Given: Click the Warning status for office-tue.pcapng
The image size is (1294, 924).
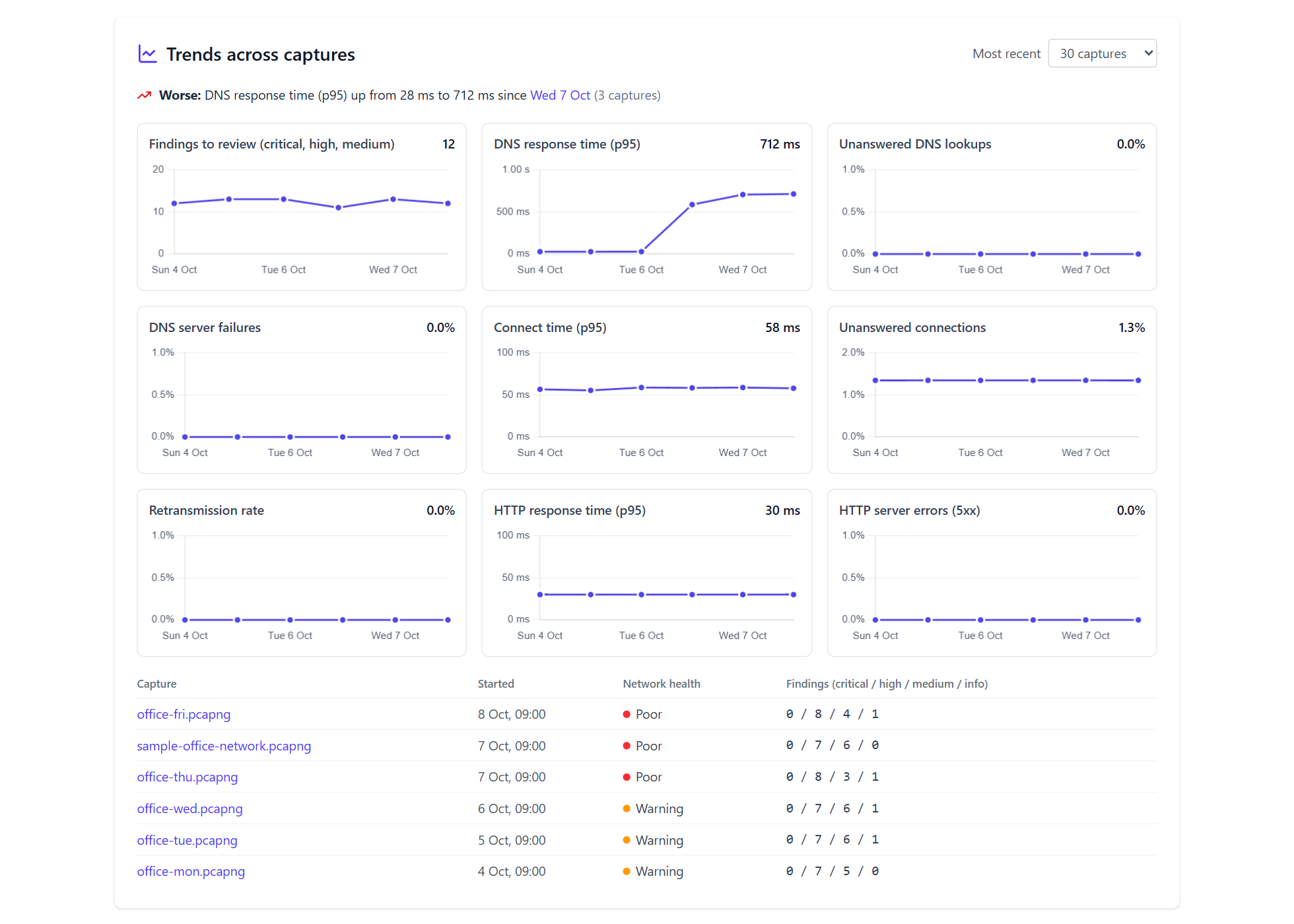Looking at the screenshot, I should tap(653, 840).
